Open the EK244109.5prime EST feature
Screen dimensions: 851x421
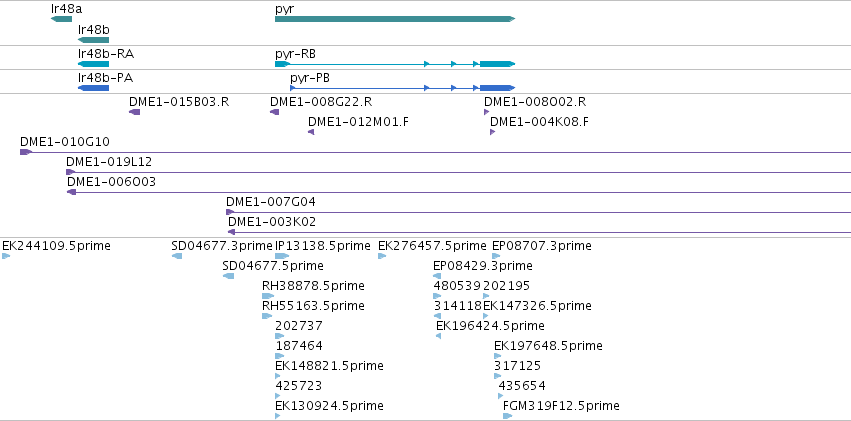(x=6, y=256)
